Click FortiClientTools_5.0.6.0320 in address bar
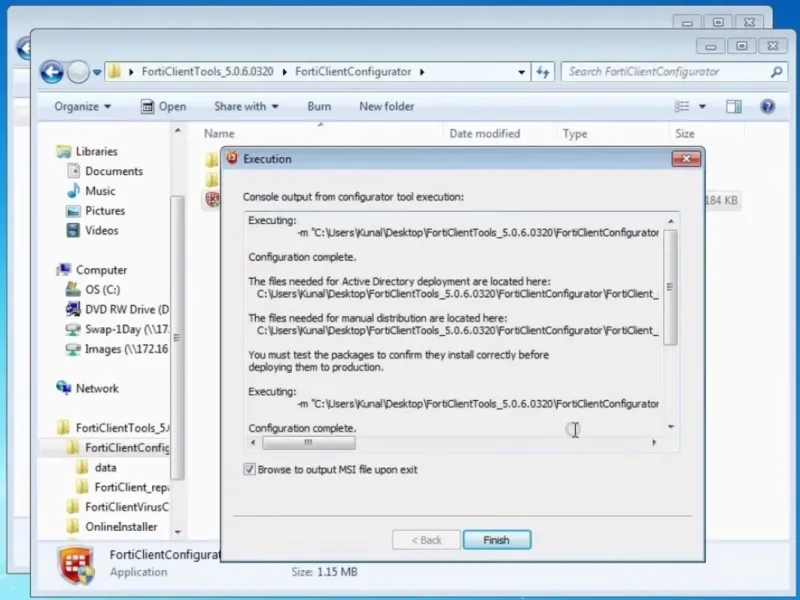The width and height of the screenshot is (800, 600). pos(208,71)
